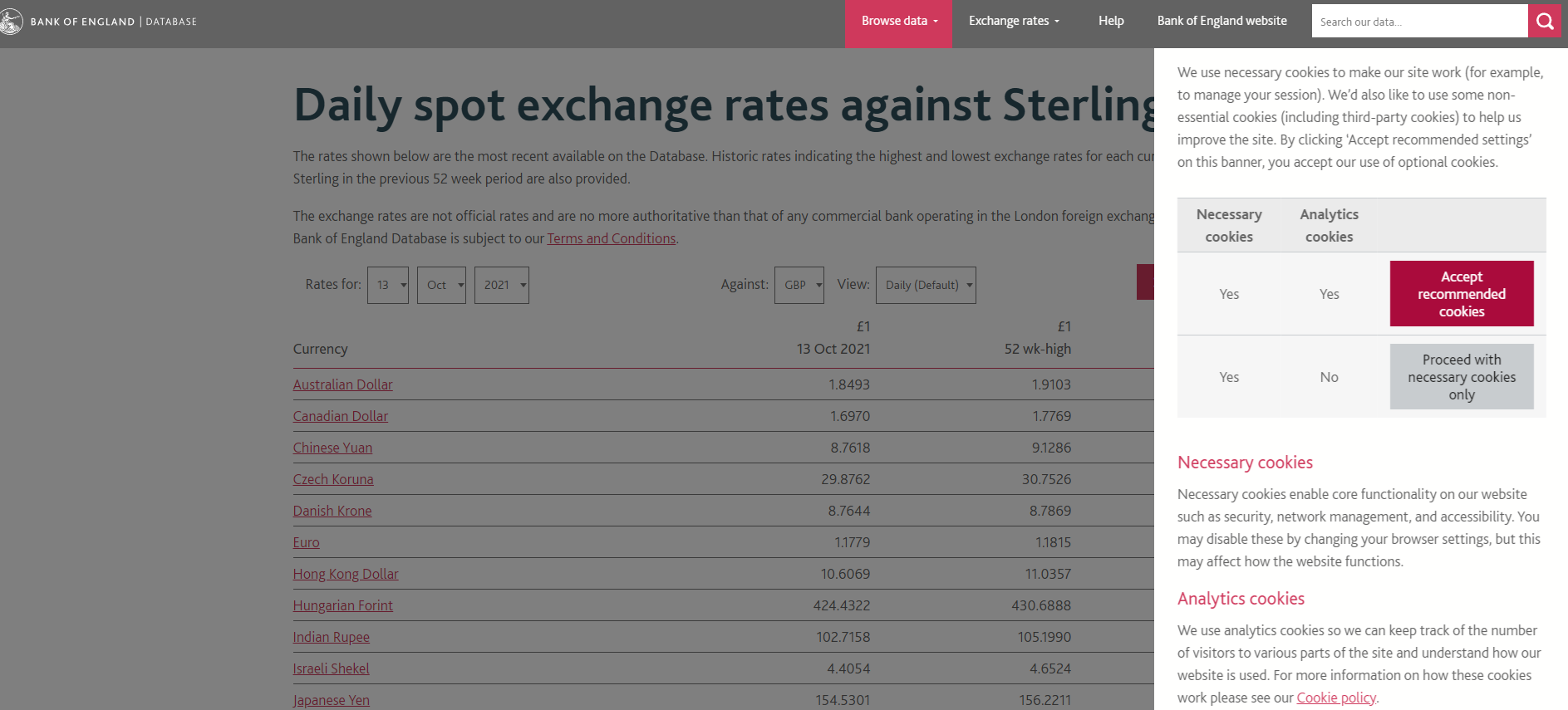Open the Help menu item
Screen dimensions: 1568x710
[1111, 22]
